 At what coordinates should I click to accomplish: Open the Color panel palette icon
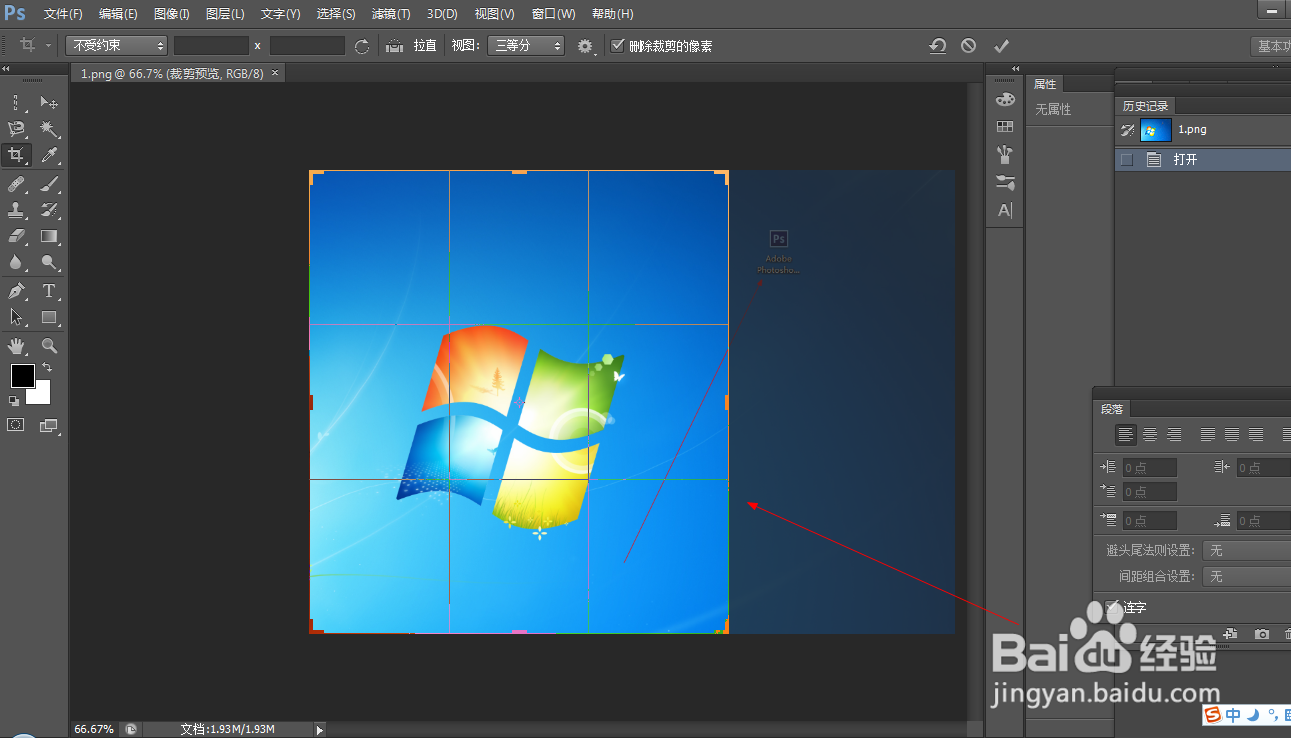pyautogui.click(x=1005, y=99)
